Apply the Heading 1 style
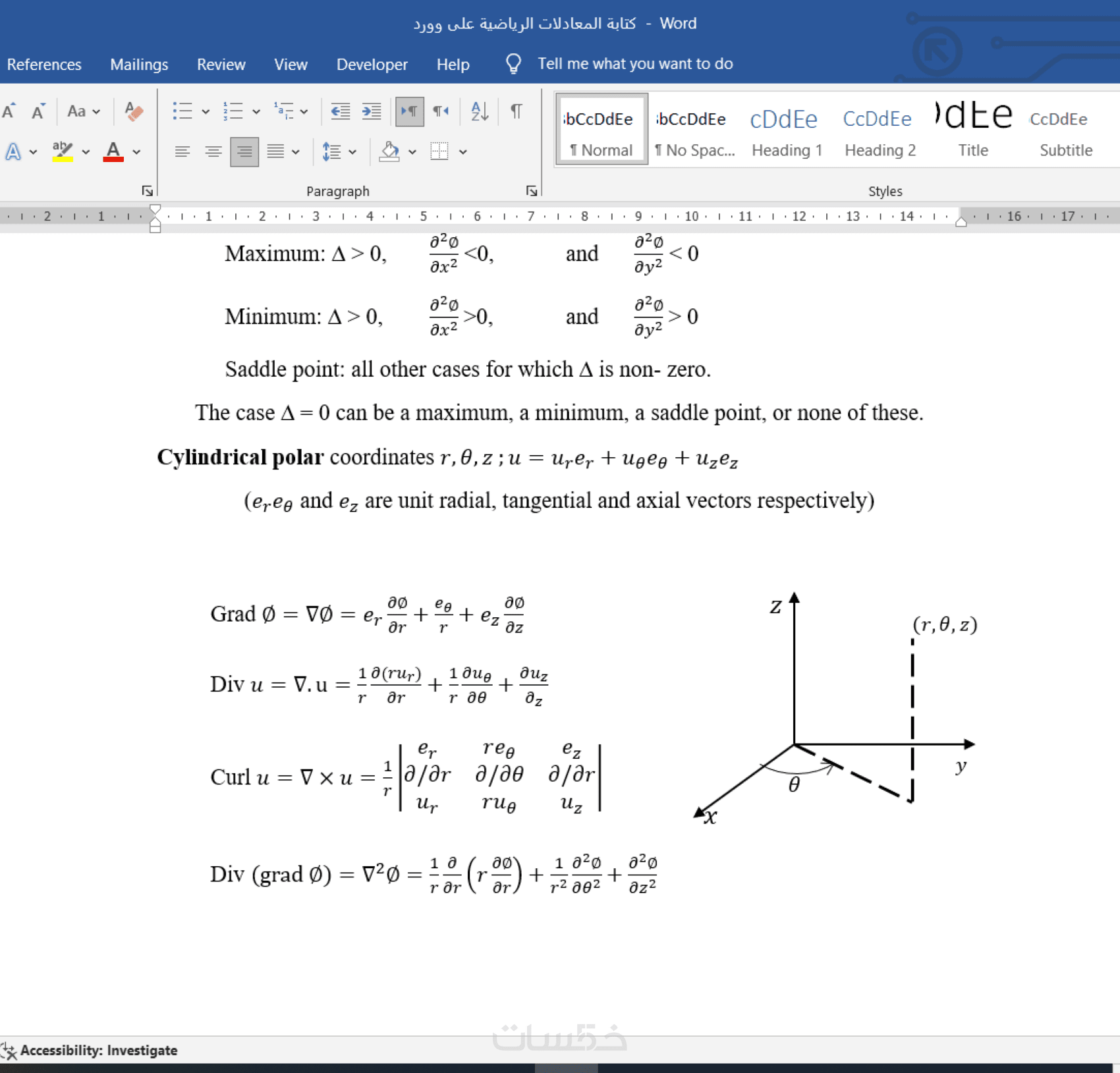Viewport: 1120px width, 1073px height. (787, 128)
